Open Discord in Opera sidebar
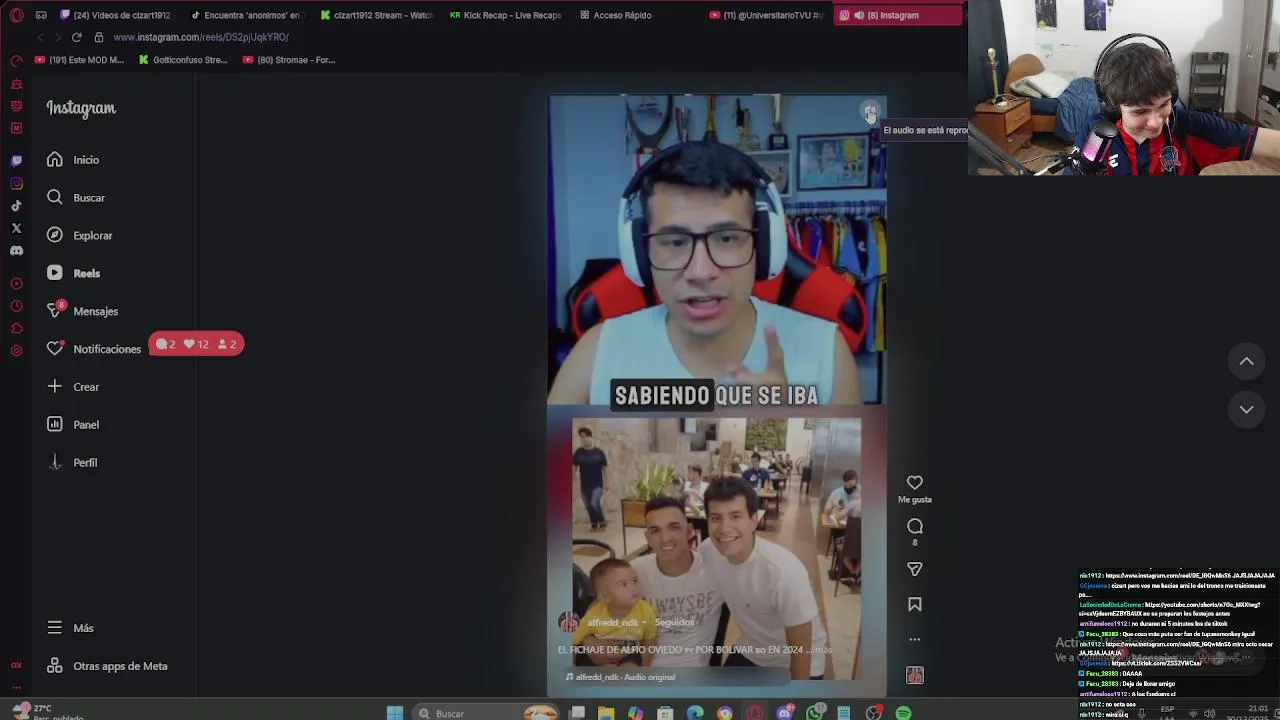 [x=16, y=251]
